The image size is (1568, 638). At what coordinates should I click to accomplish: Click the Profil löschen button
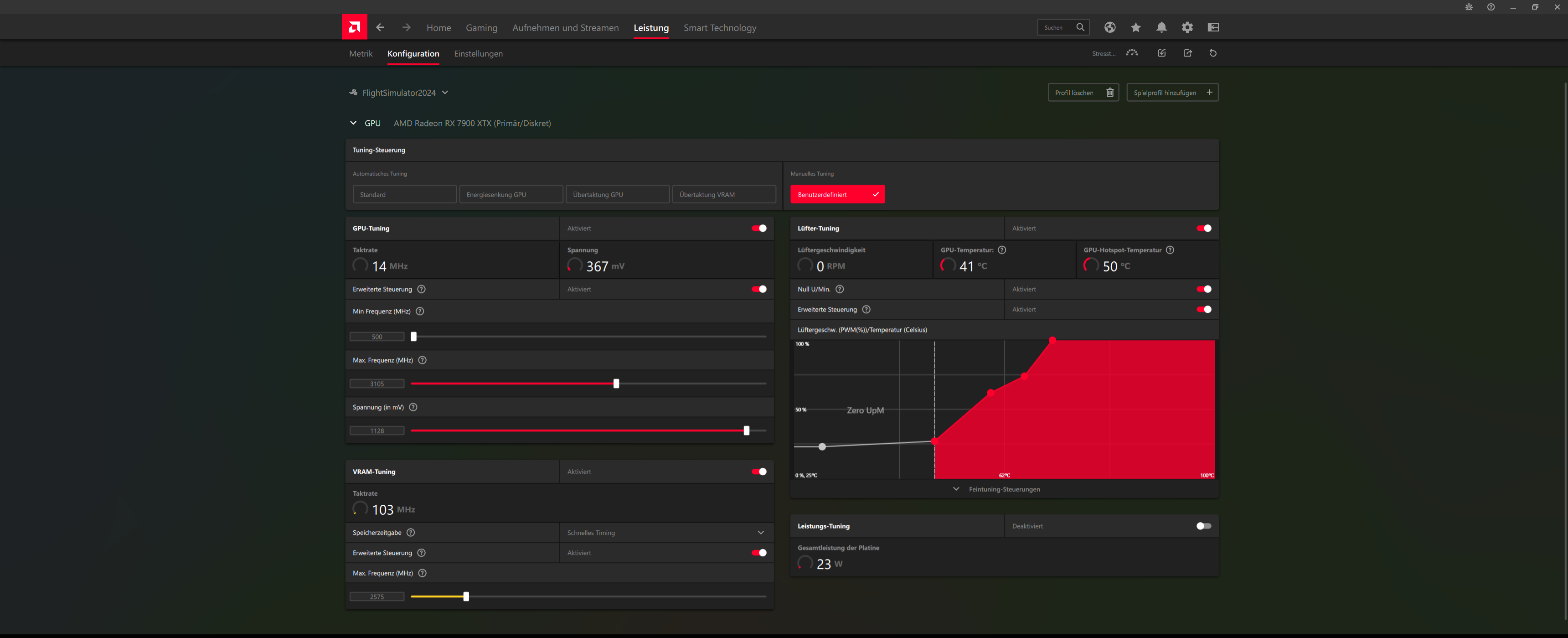click(x=1082, y=93)
